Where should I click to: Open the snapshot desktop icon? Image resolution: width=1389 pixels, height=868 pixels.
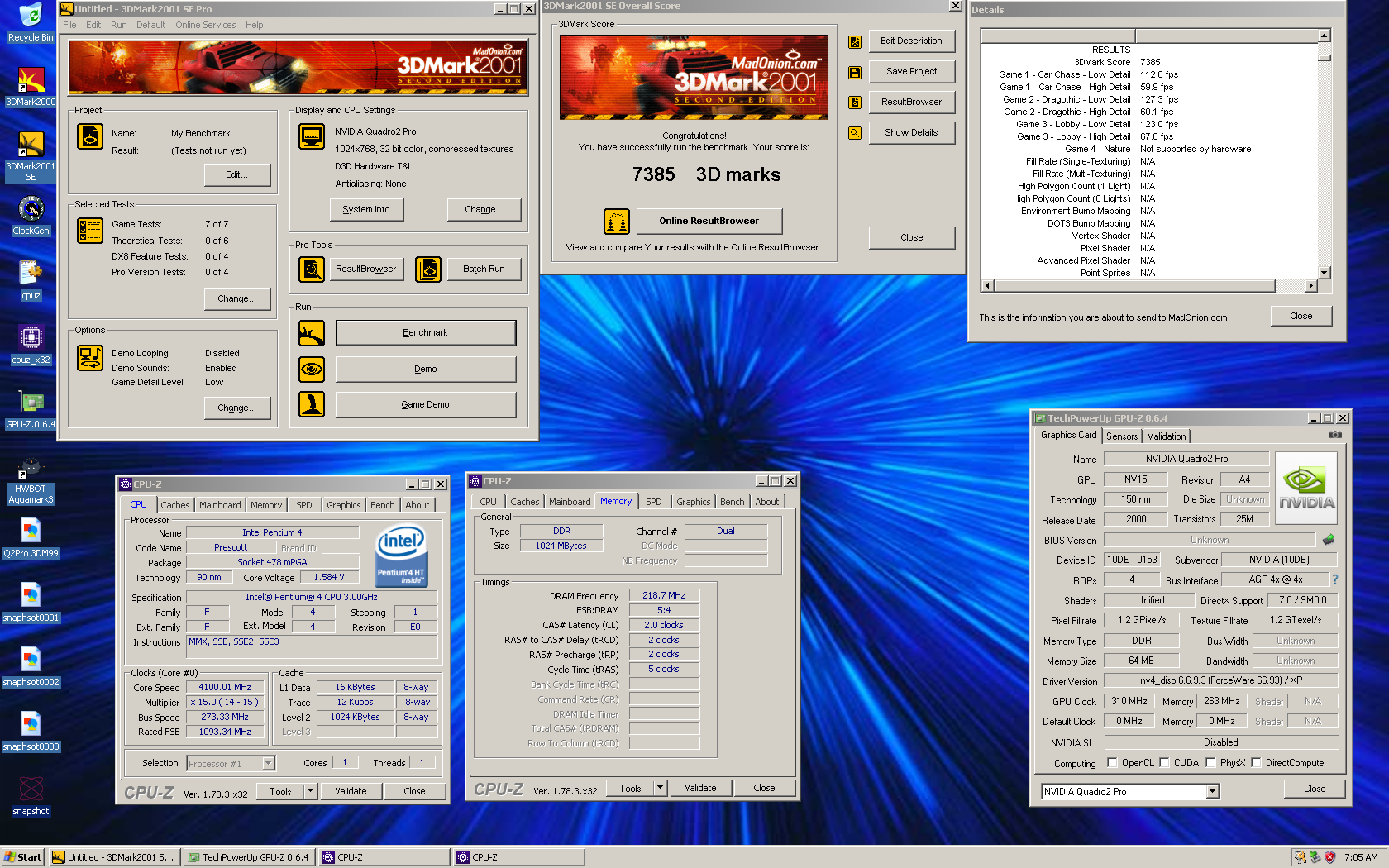pos(31,796)
